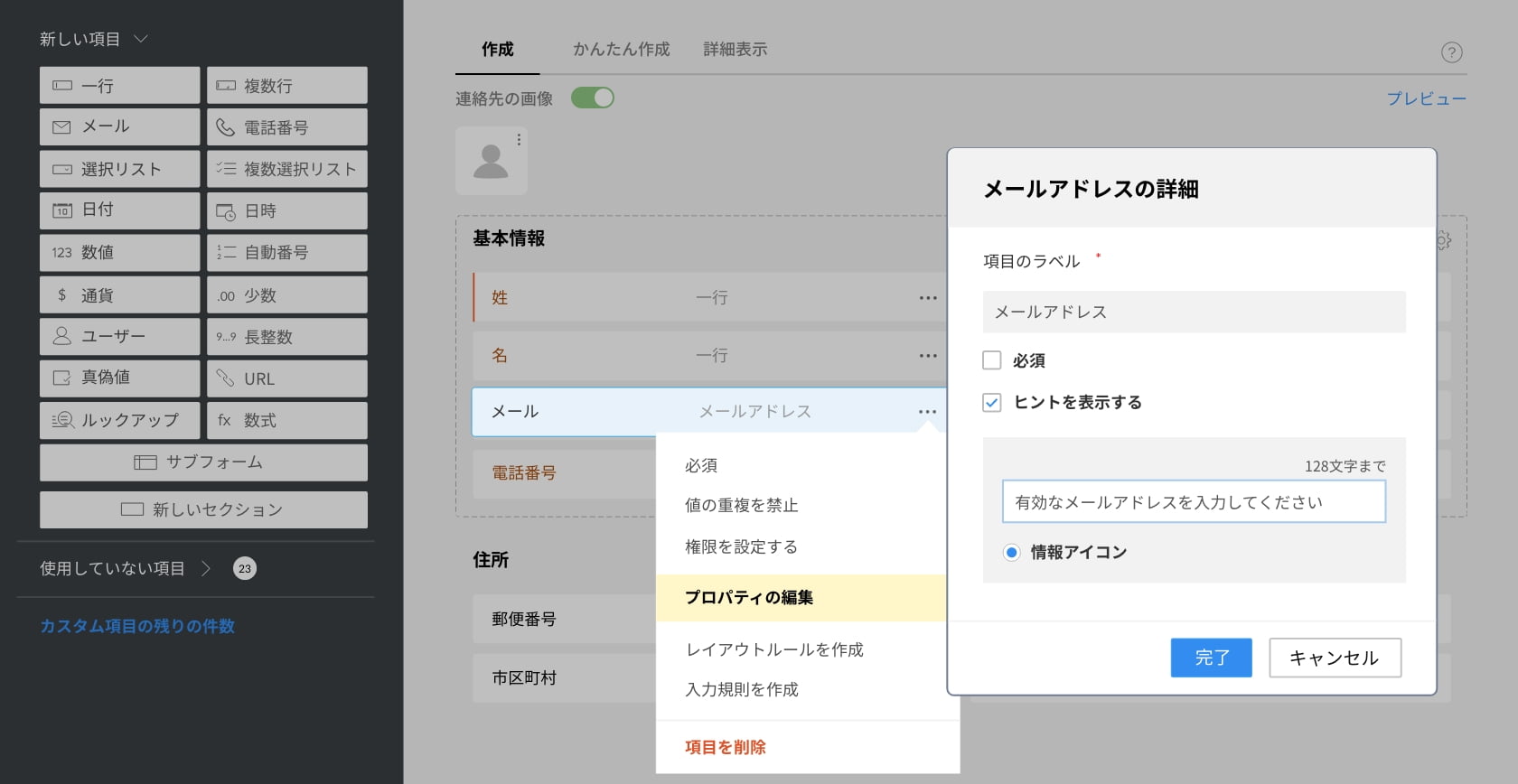Image resolution: width=1518 pixels, height=784 pixels.
Task: Open the プレビュー link
Action: click(1426, 98)
